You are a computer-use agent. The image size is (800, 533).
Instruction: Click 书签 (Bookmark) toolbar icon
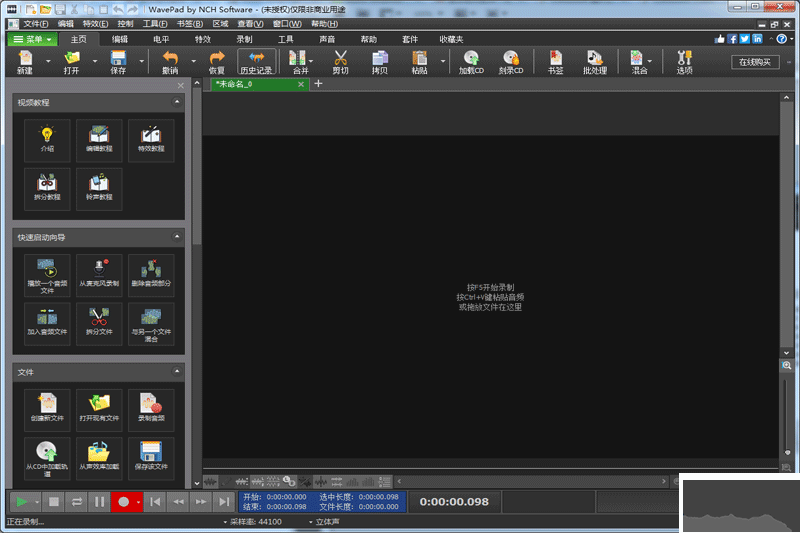point(555,62)
